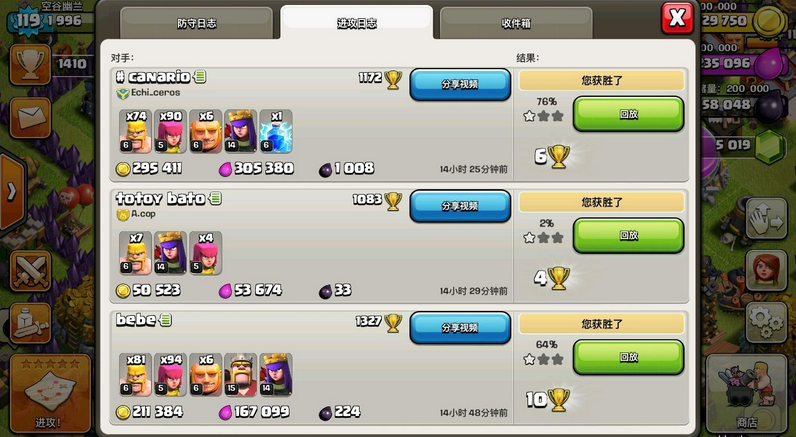Open the 商店 shop icon
The image size is (796, 437).
coord(748,393)
